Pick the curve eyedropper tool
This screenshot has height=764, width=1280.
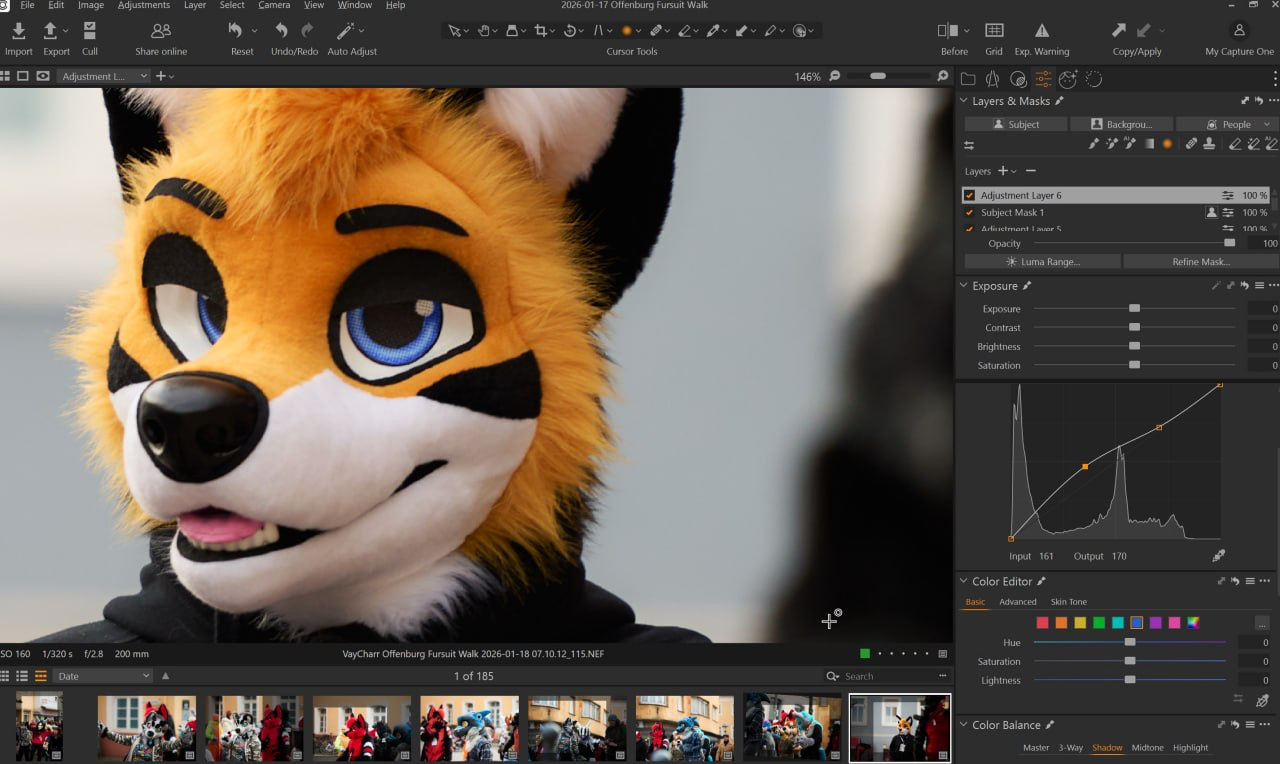coord(1218,556)
